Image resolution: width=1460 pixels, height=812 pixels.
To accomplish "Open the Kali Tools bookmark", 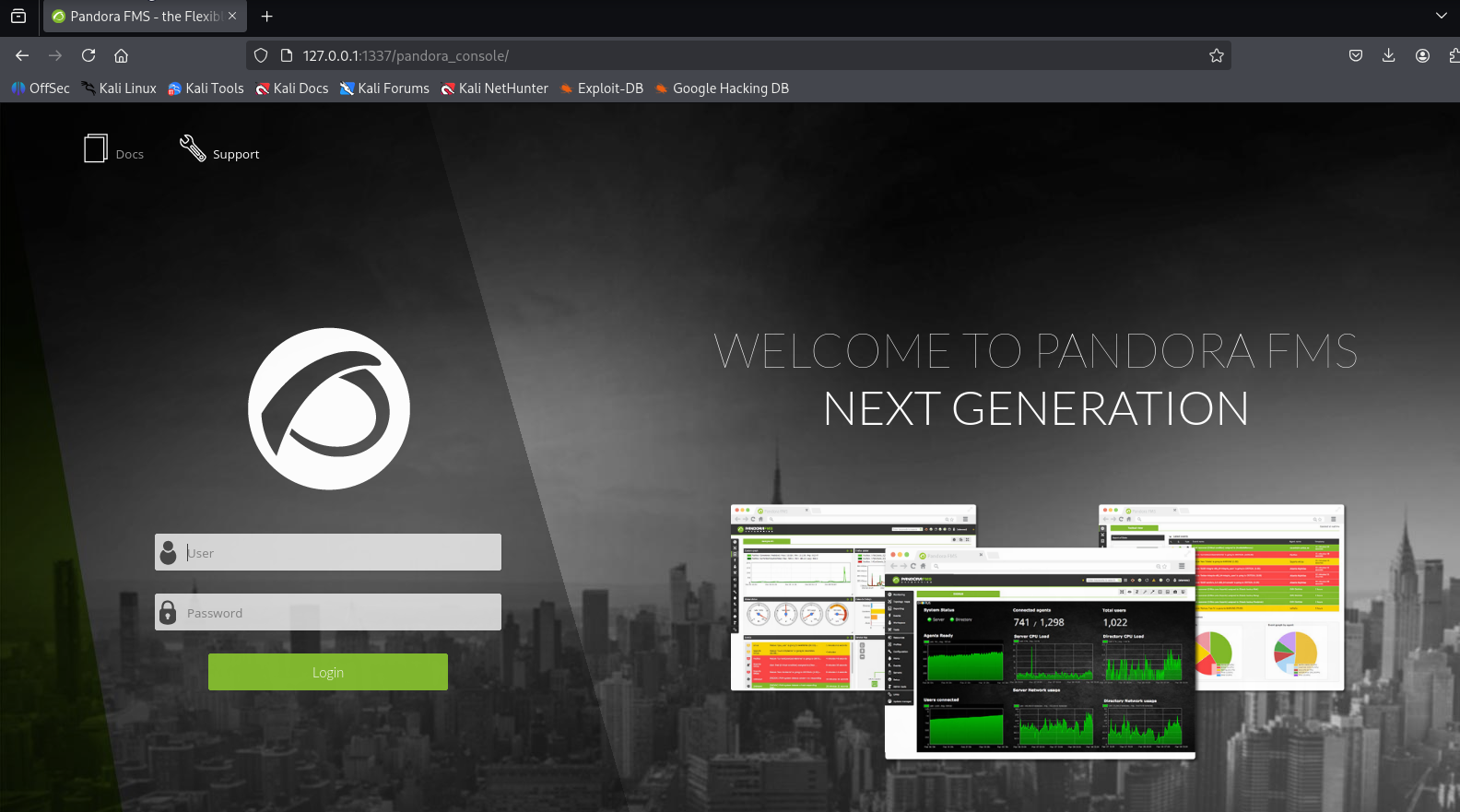I will click(x=206, y=88).
